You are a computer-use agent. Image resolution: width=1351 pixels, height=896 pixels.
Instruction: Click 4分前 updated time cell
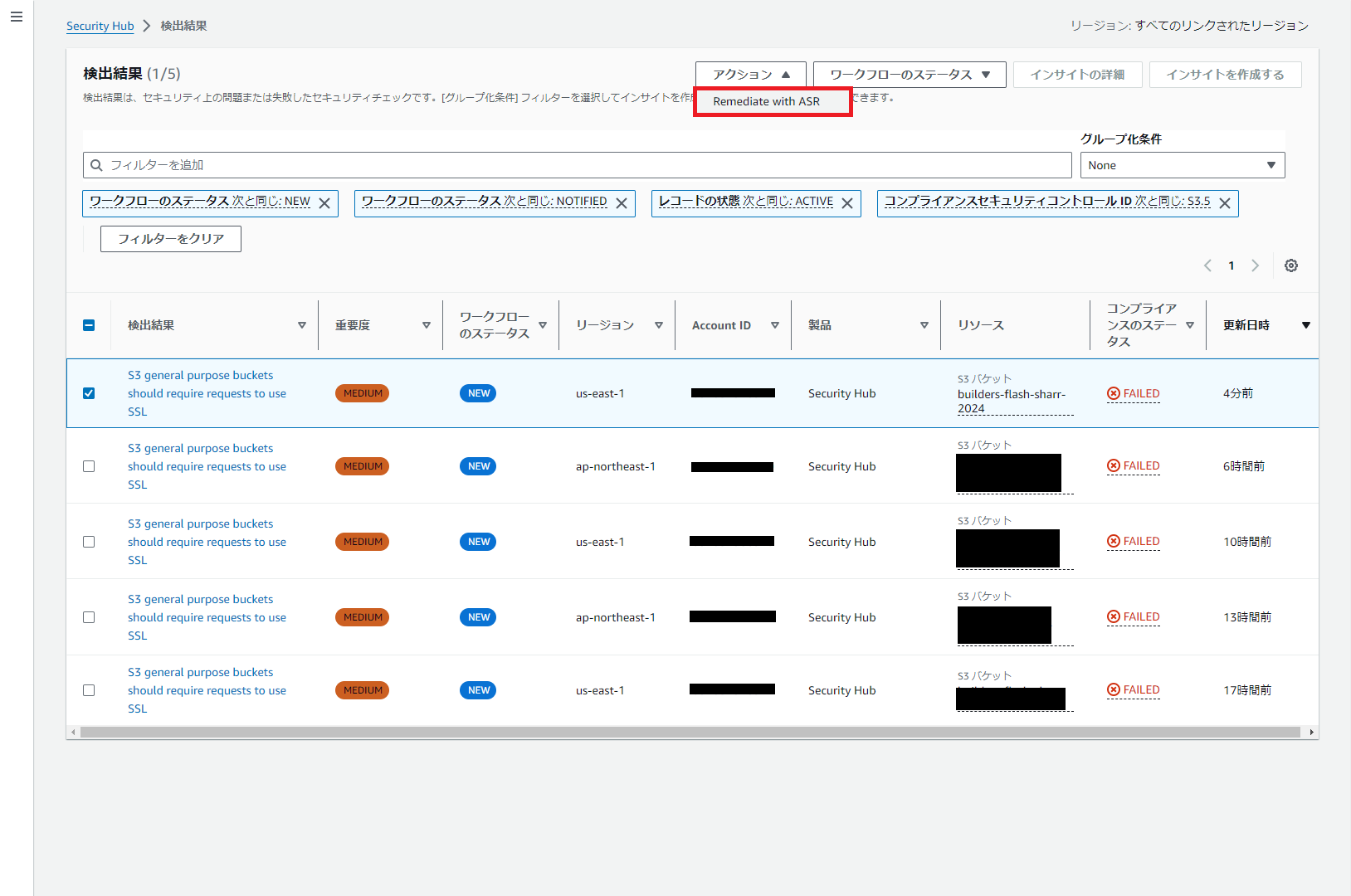(x=1238, y=393)
